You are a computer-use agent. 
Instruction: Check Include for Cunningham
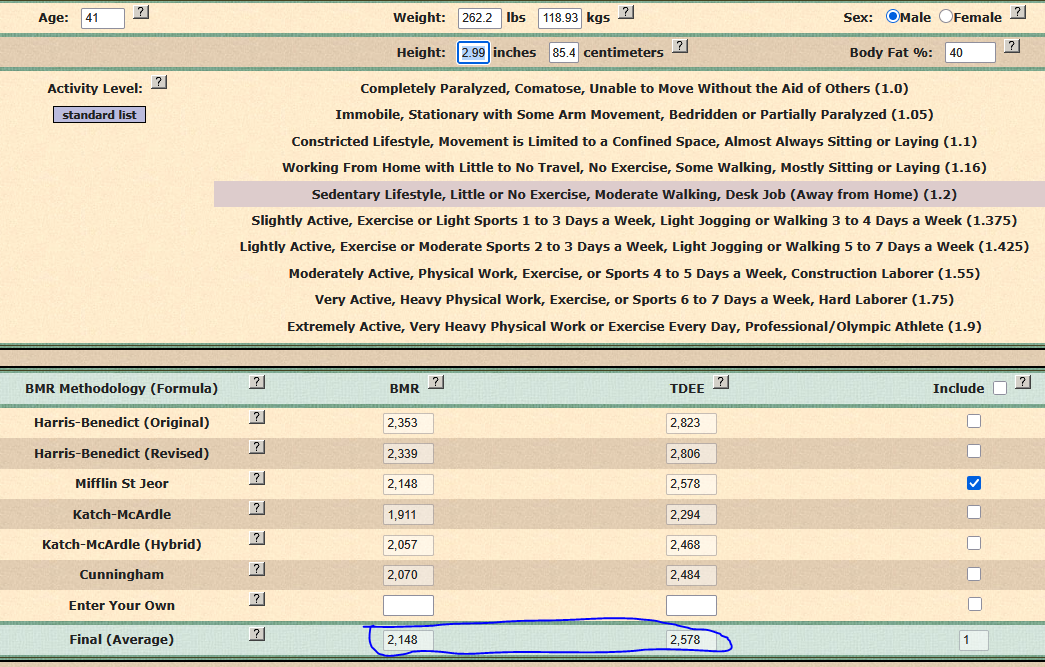[x=974, y=574]
